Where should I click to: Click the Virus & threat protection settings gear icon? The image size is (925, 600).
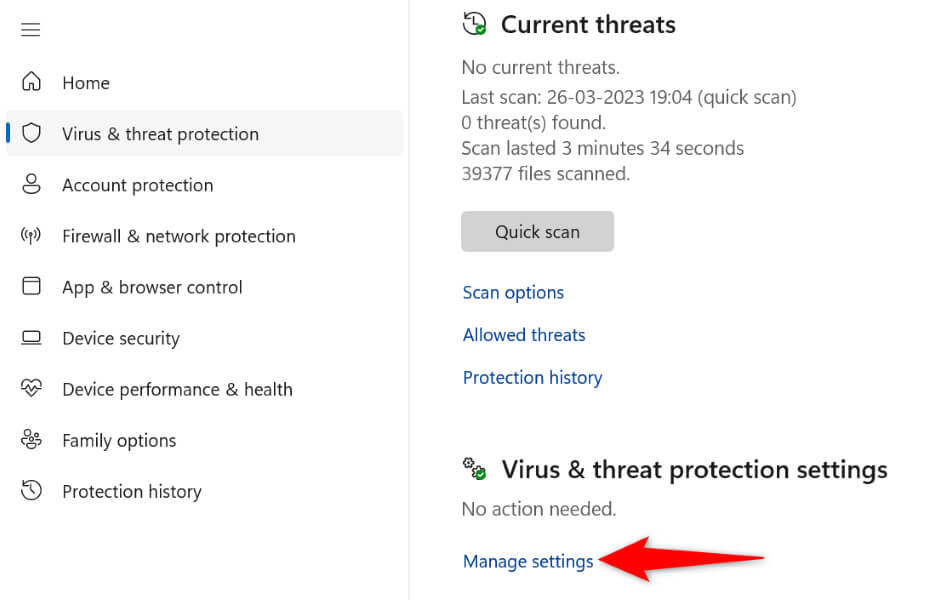tap(475, 468)
